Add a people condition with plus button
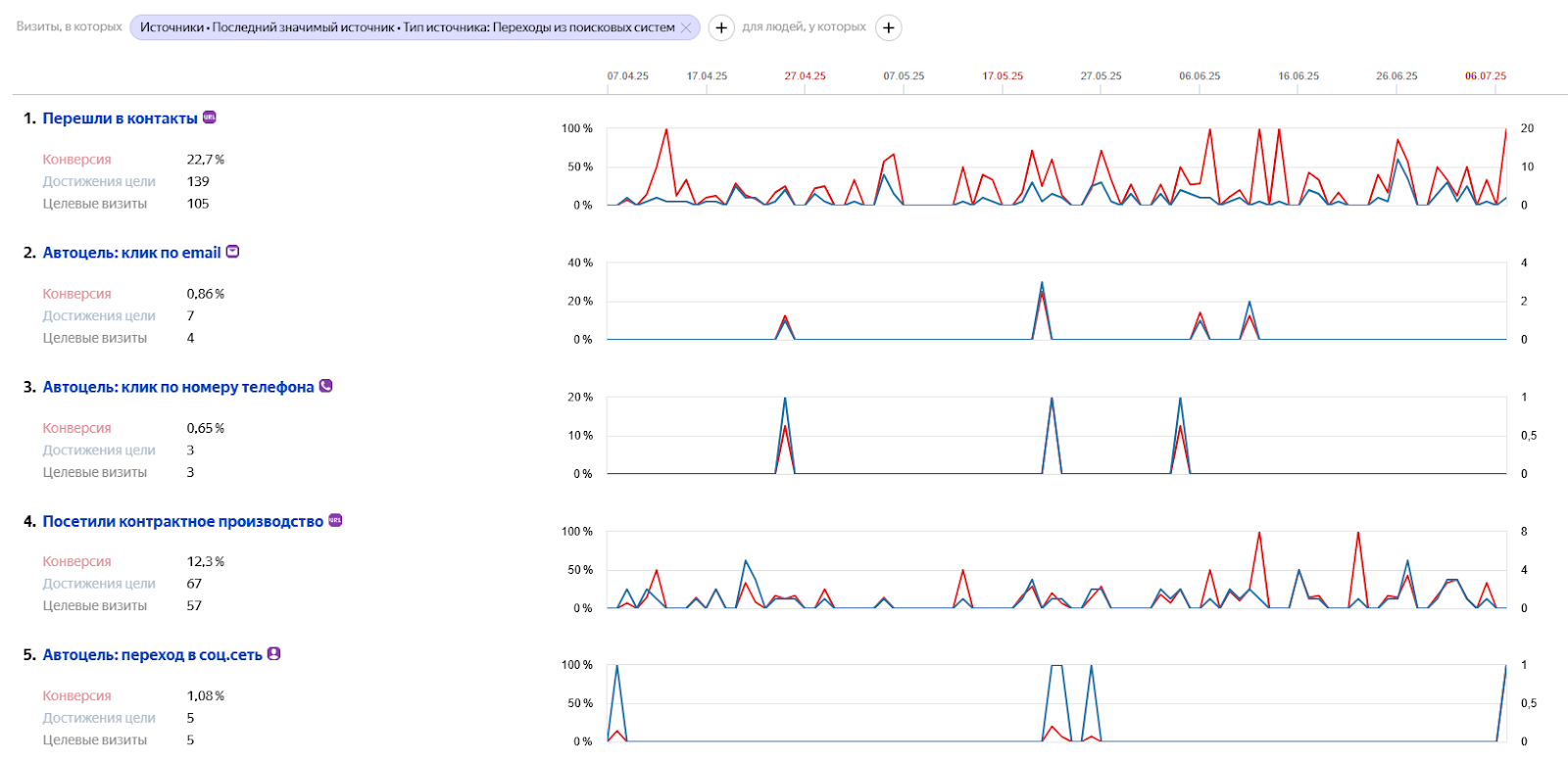The height and width of the screenshot is (760, 1568). coord(889,27)
